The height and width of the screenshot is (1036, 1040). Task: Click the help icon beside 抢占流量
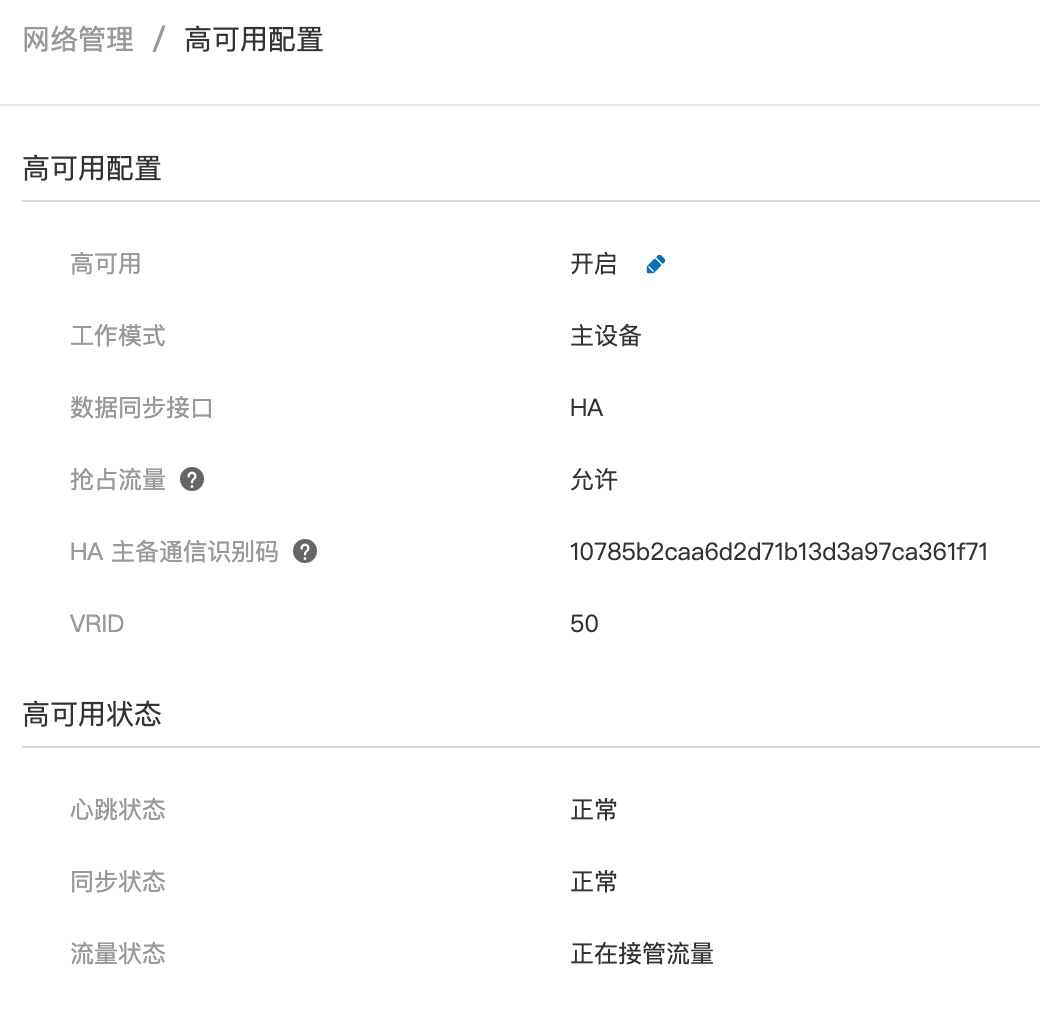coord(192,480)
